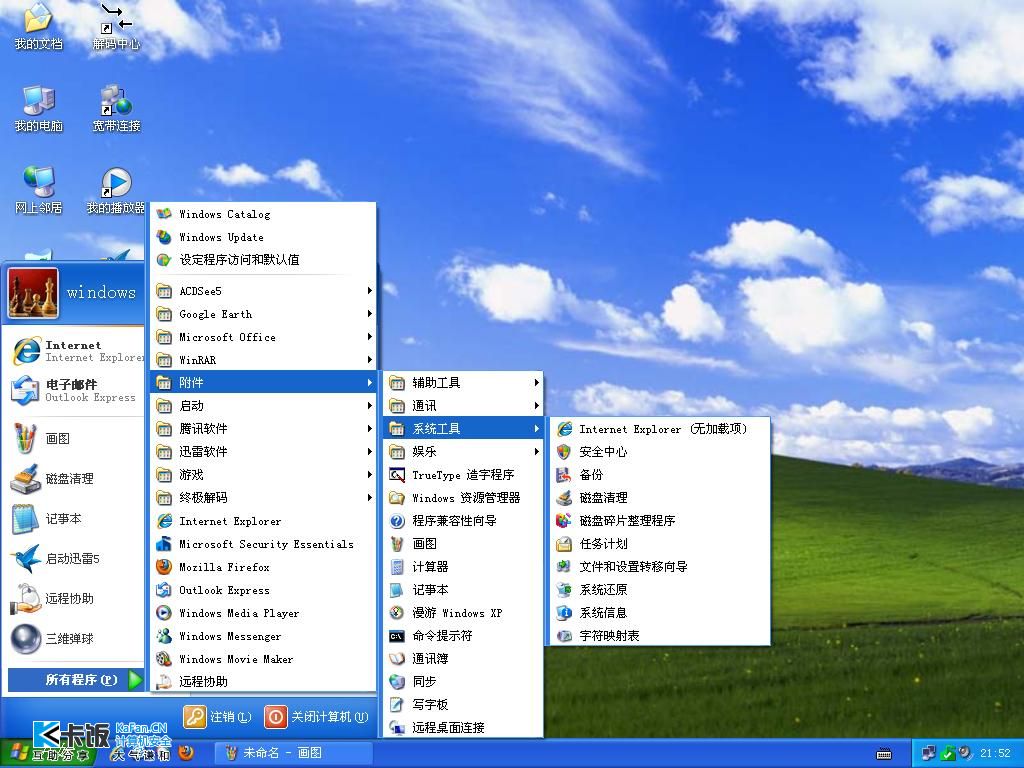Open 写字板 WordPad
The width and height of the screenshot is (1024, 768).
[463, 705]
